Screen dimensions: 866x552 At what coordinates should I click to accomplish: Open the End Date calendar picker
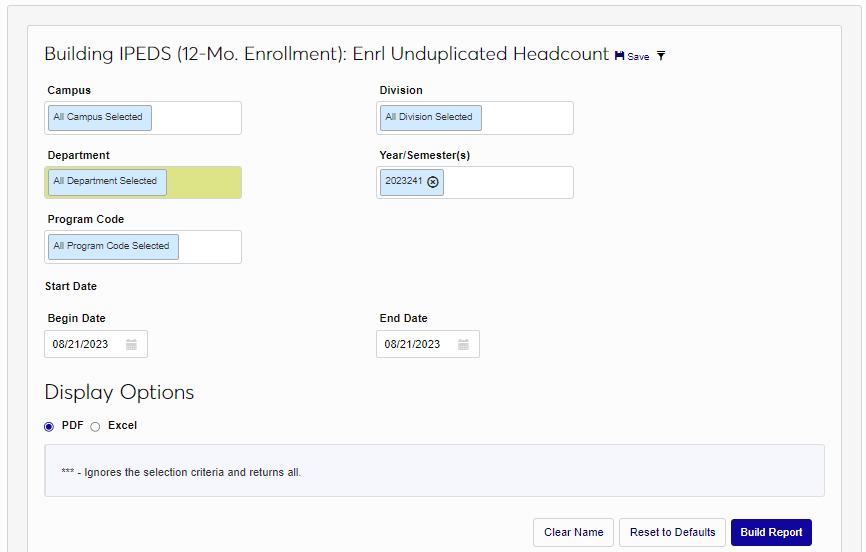(x=463, y=345)
